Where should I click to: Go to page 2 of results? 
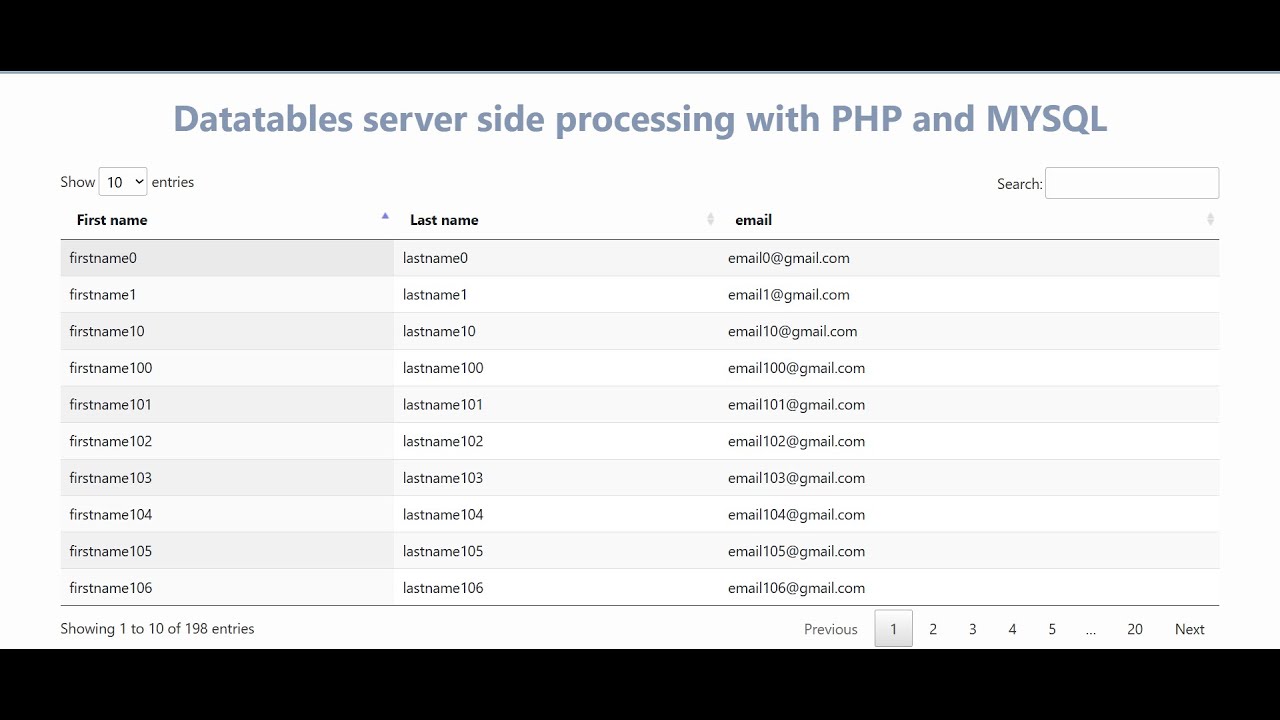(933, 629)
